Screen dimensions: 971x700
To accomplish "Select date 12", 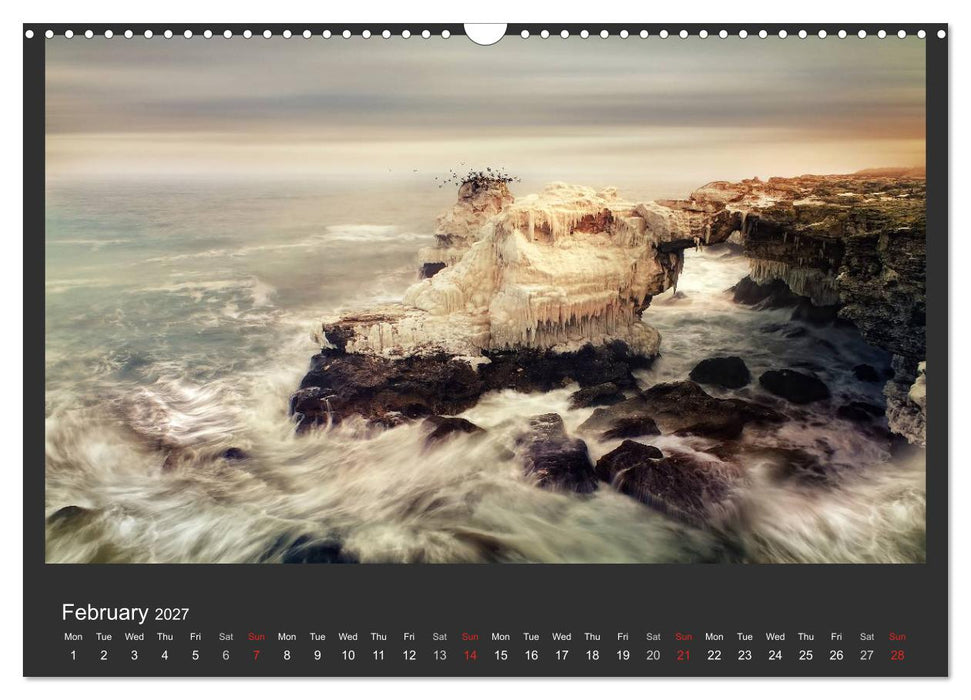I will (x=409, y=655).
